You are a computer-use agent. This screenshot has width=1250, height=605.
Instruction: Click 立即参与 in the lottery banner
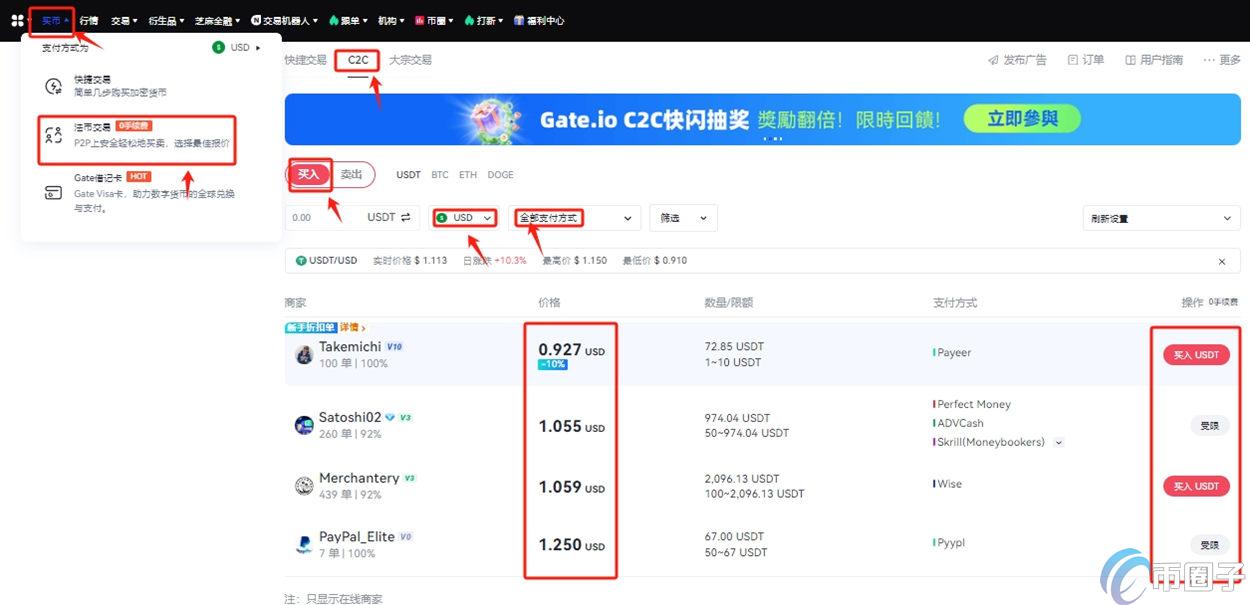click(x=1021, y=118)
